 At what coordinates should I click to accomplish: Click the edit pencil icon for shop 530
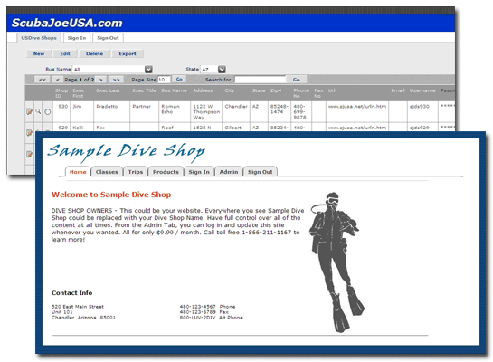(29, 112)
